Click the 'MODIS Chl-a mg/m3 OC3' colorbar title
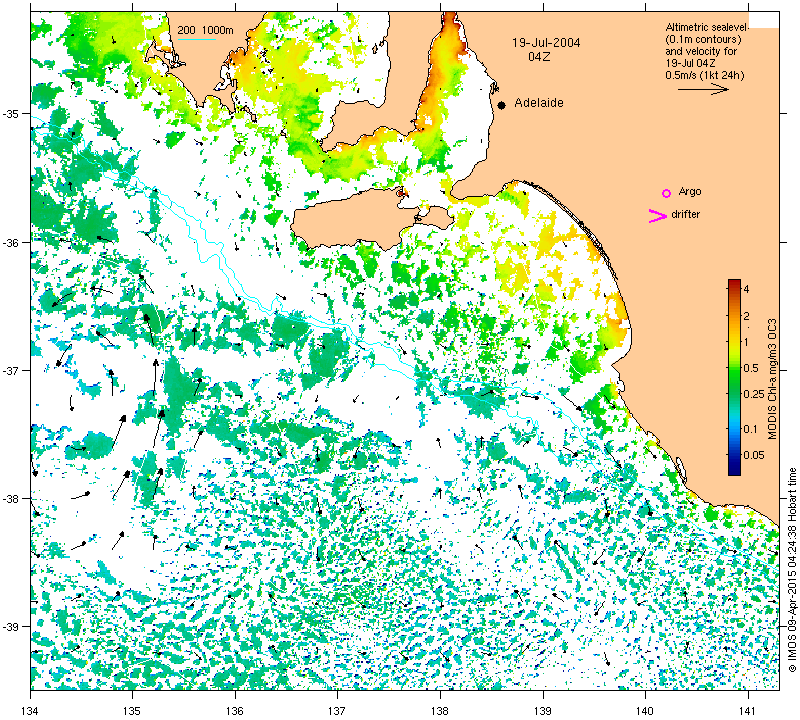Screen dimensions: 800x720 click(x=772, y=379)
